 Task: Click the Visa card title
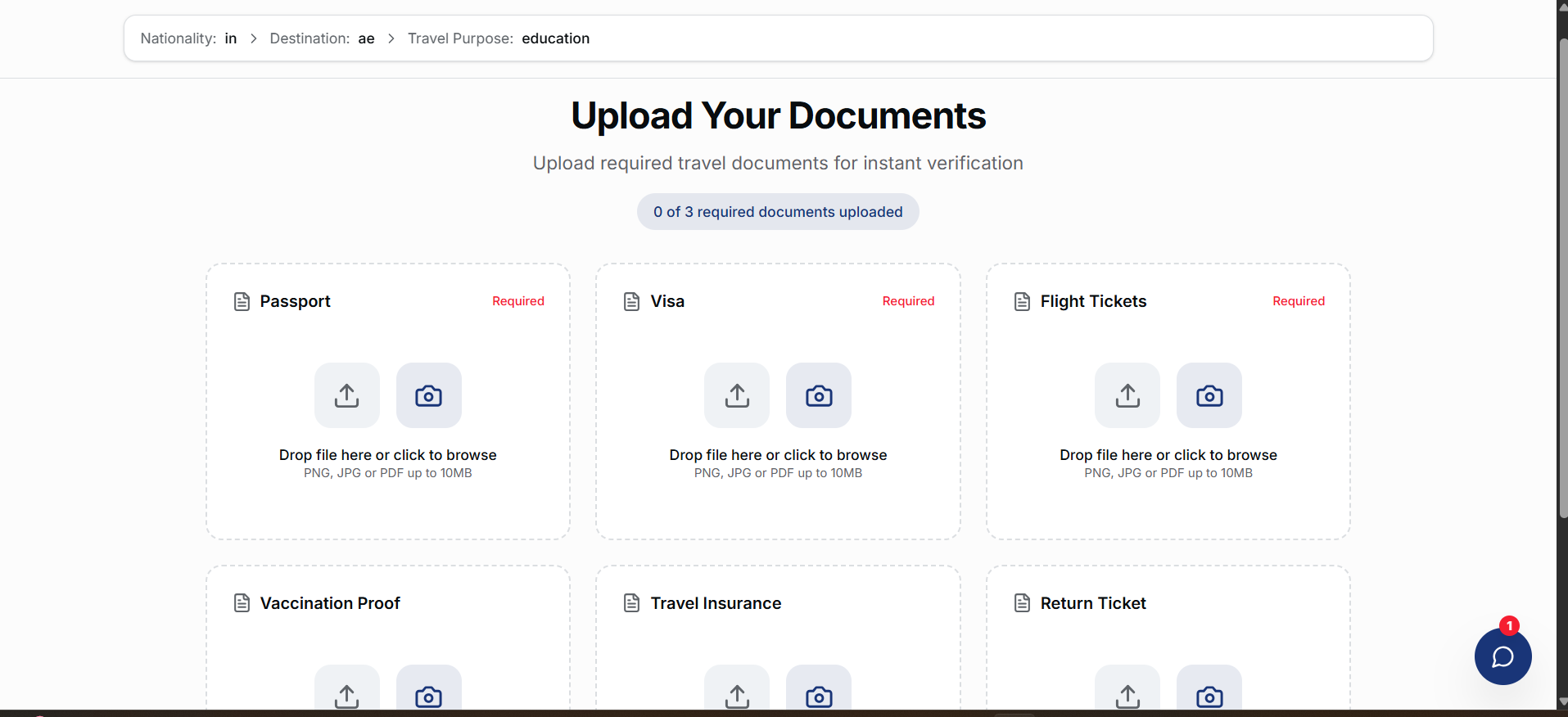(667, 301)
